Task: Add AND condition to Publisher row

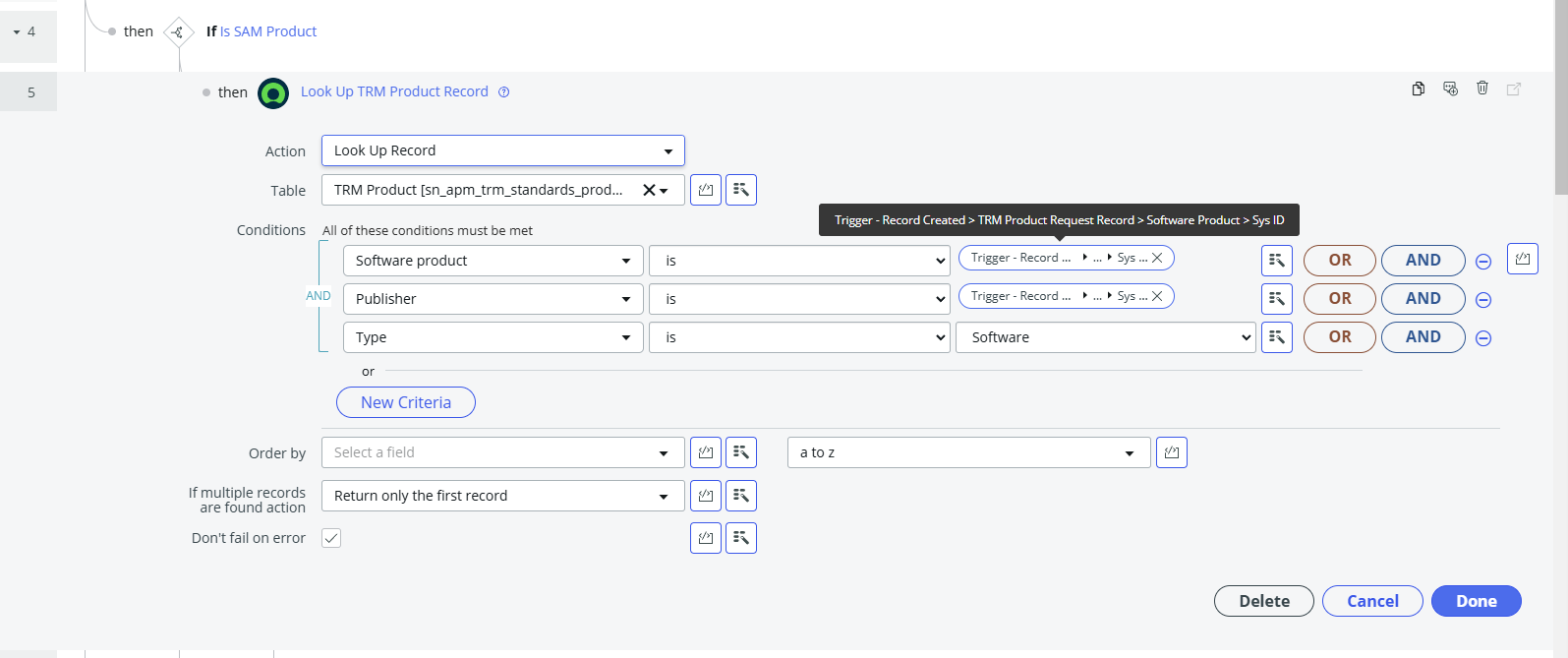Action: [x=1423, y=299]
